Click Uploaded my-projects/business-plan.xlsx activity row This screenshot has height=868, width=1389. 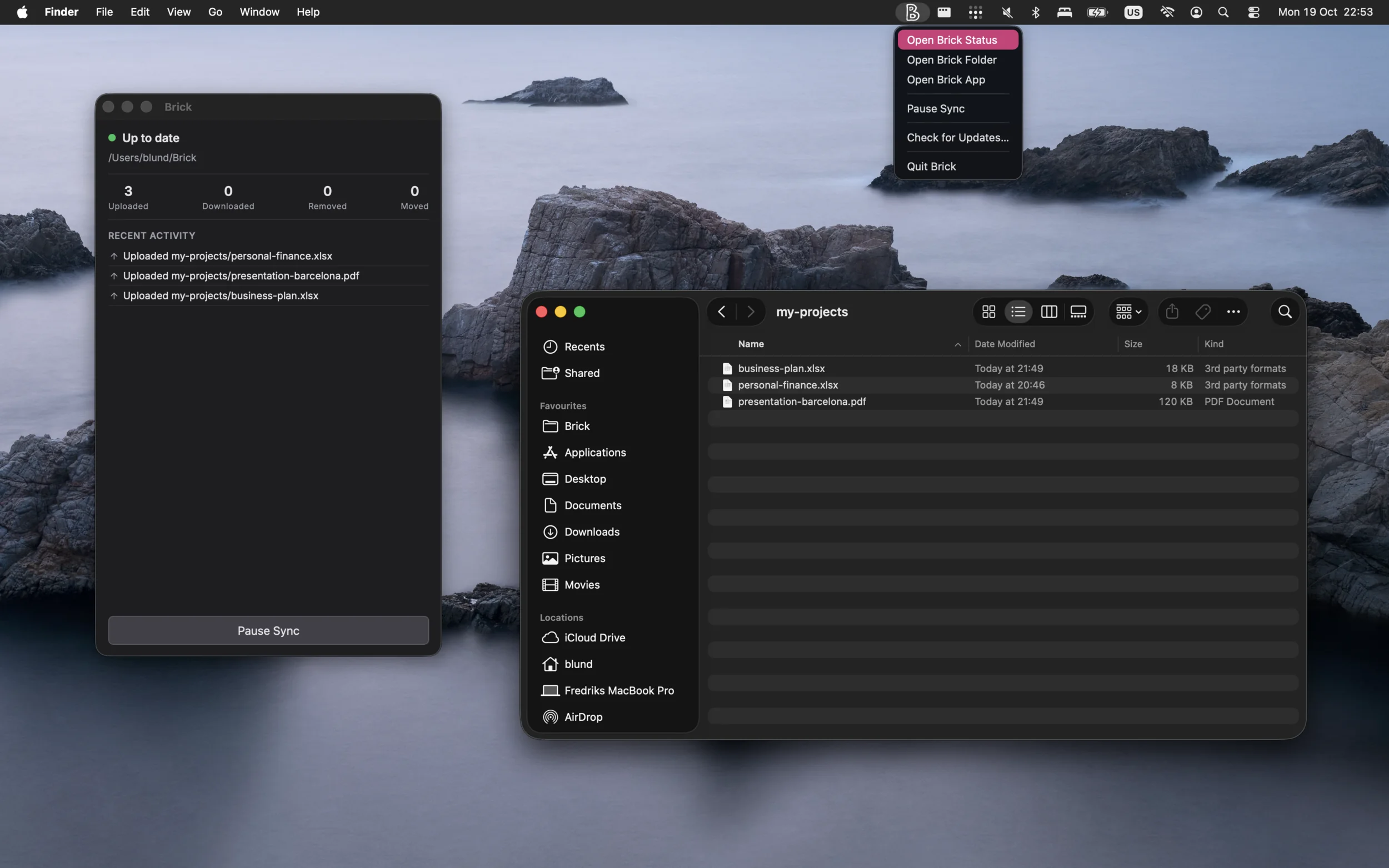[x=268, y=295]
